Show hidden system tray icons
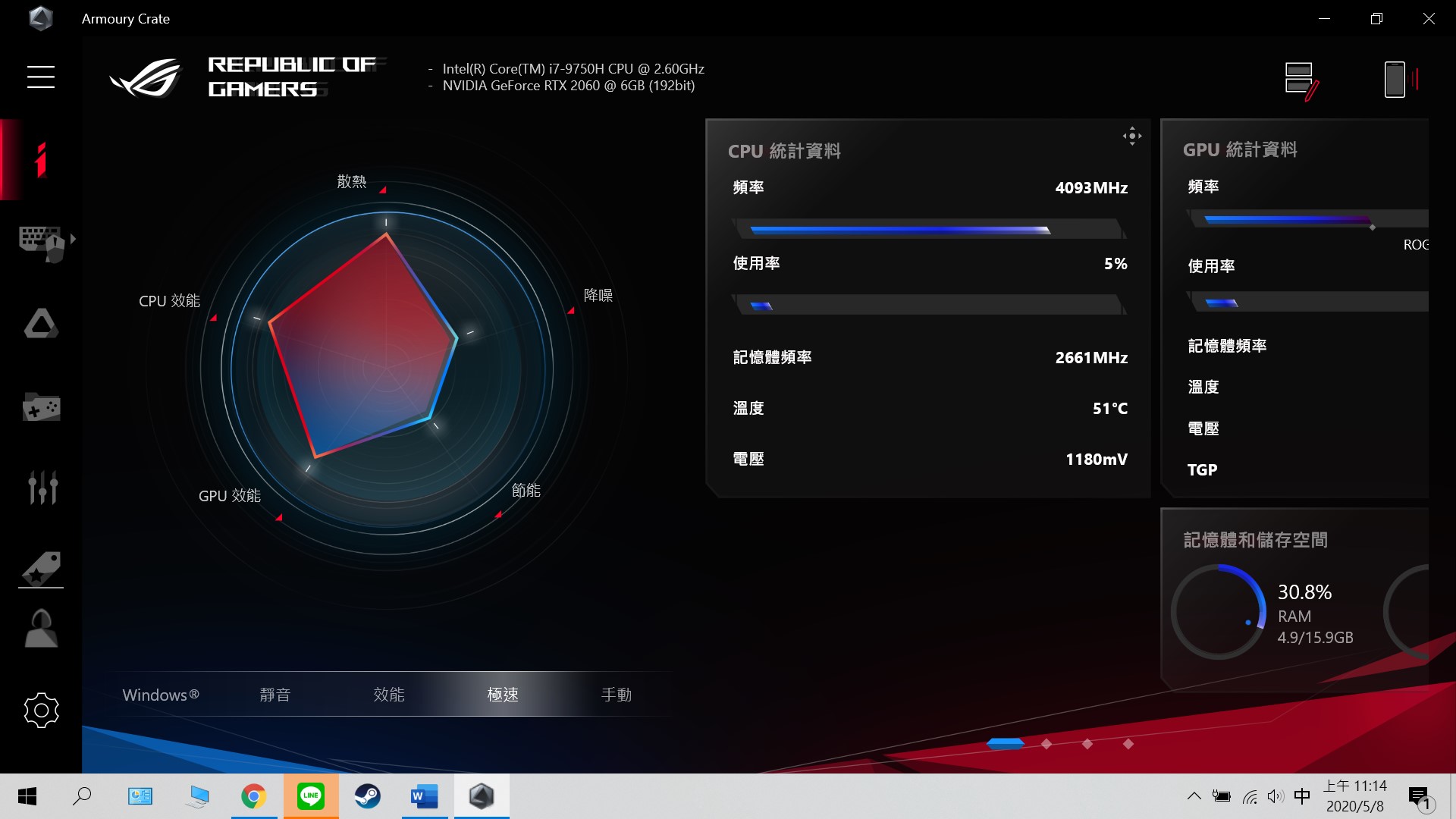This screenshot has height=819, width=1456. coord(1194,796)
